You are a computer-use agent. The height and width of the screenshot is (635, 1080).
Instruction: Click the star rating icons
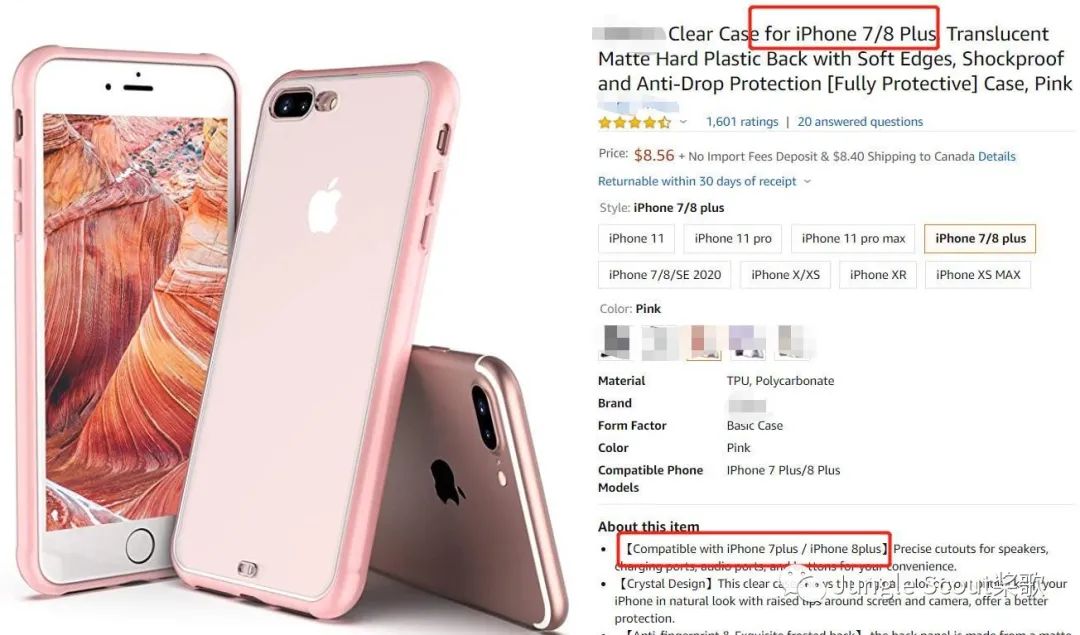(x=634, y=123)
